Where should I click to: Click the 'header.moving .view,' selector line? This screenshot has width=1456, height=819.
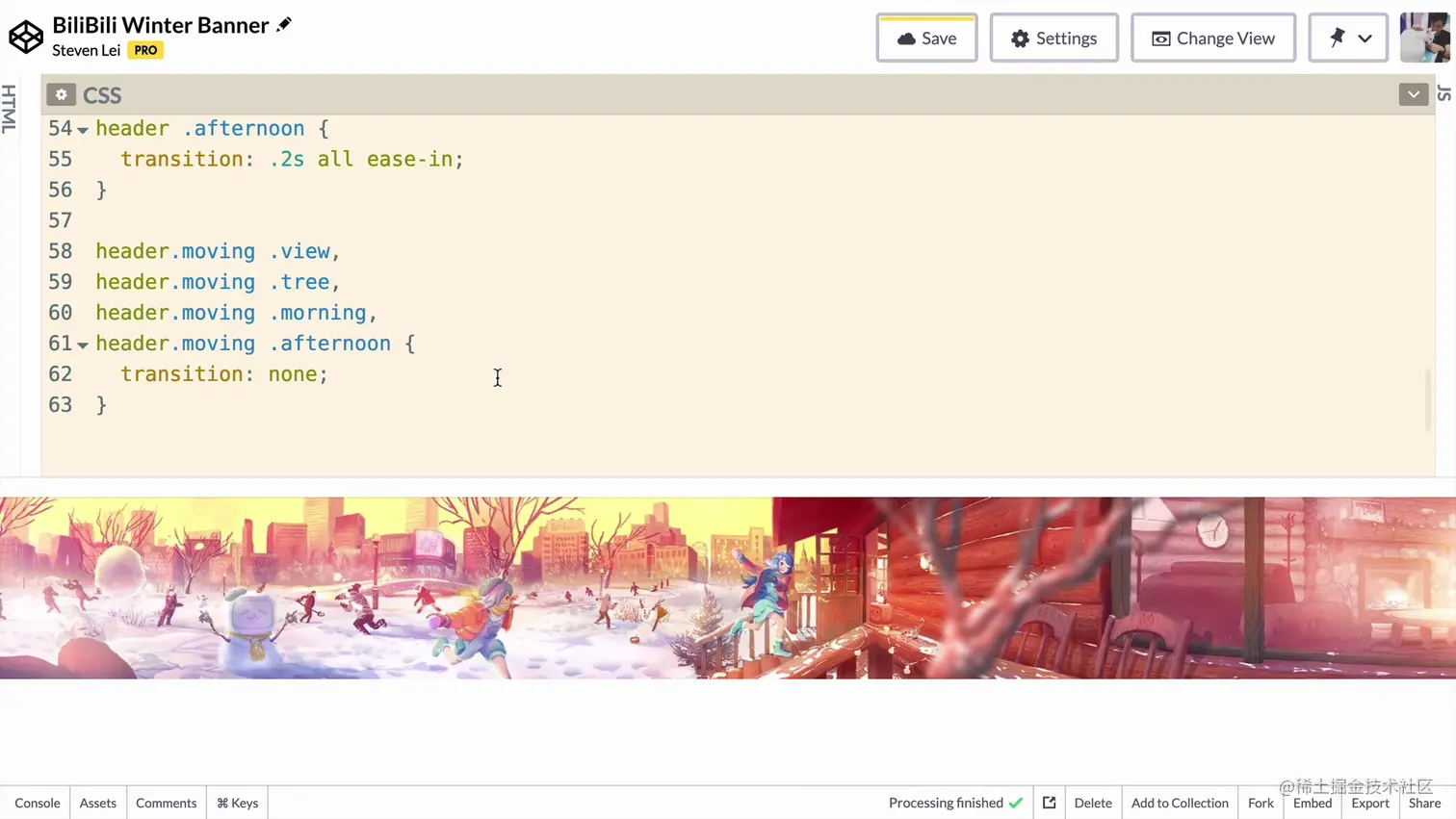(218, 251)
